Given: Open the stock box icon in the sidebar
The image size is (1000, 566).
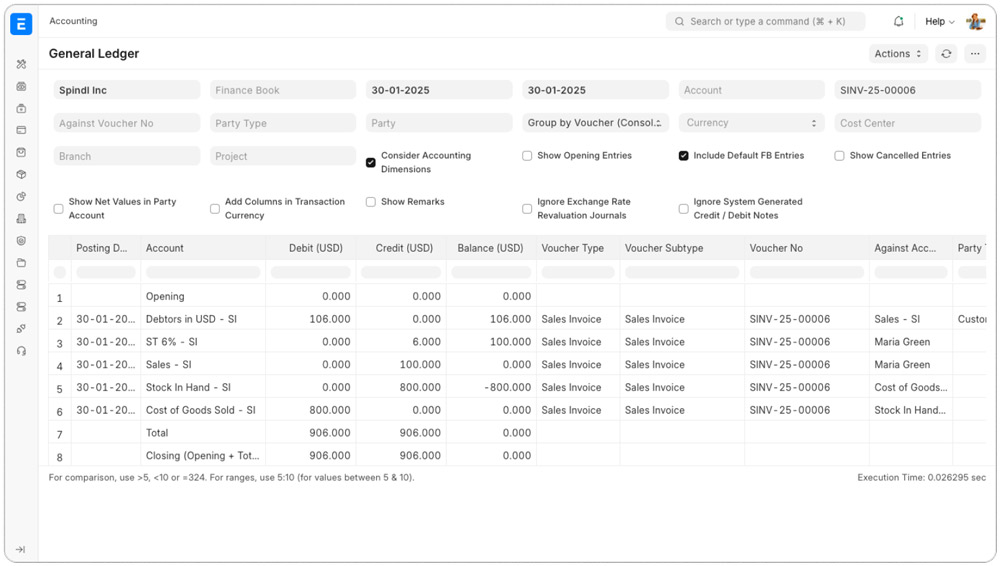Looking at the screenshot, I should (x=21, y=174).
